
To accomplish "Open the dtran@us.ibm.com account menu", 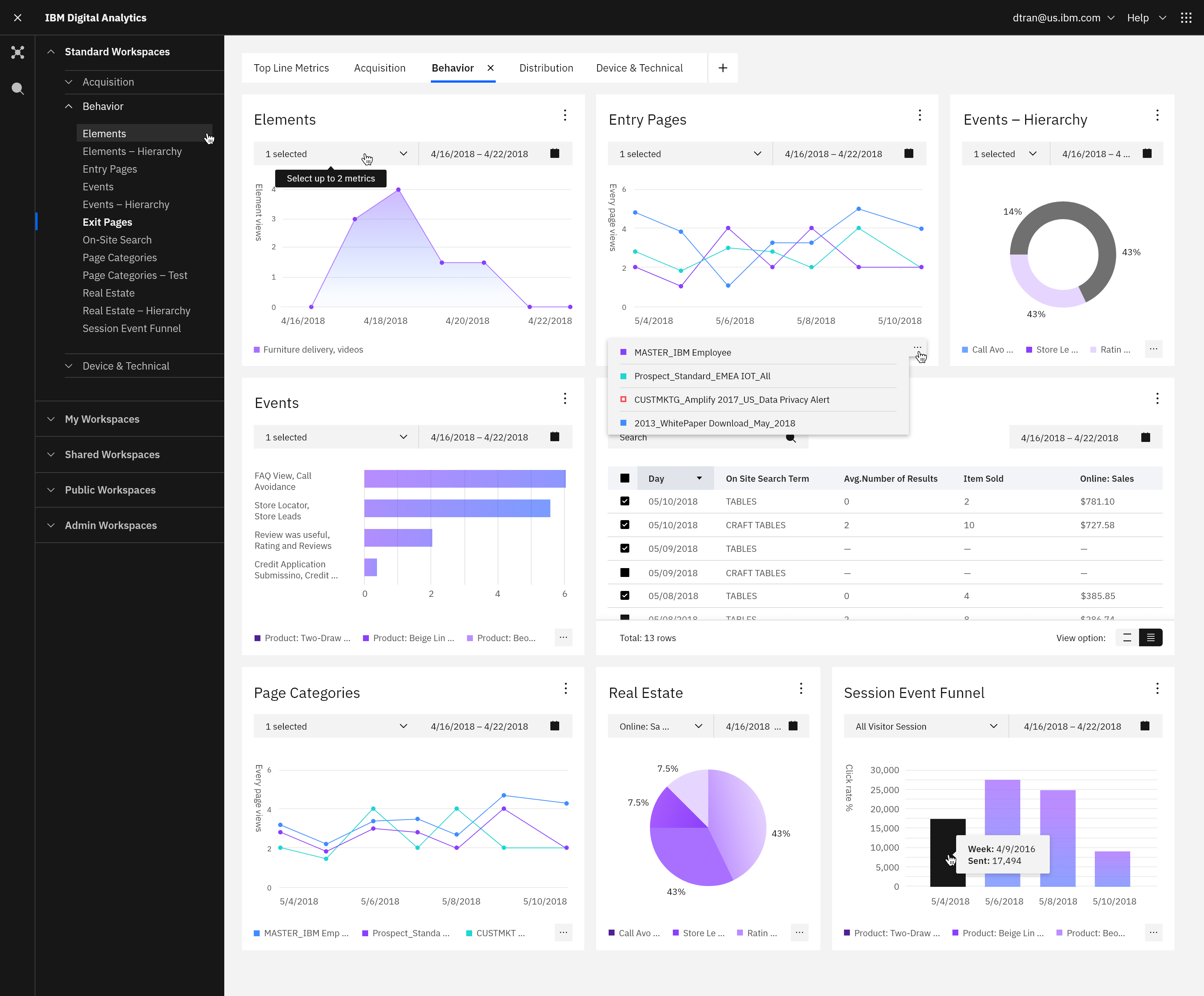I will 1063,18.
